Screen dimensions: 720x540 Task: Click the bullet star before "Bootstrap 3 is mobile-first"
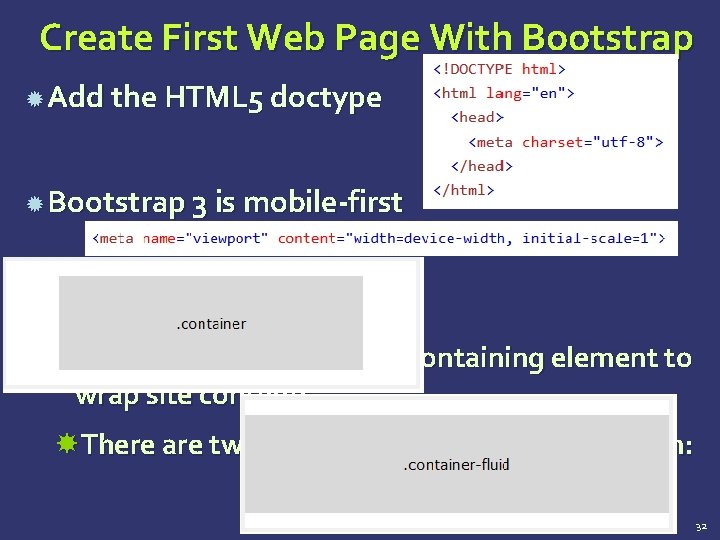click(35, 203)
